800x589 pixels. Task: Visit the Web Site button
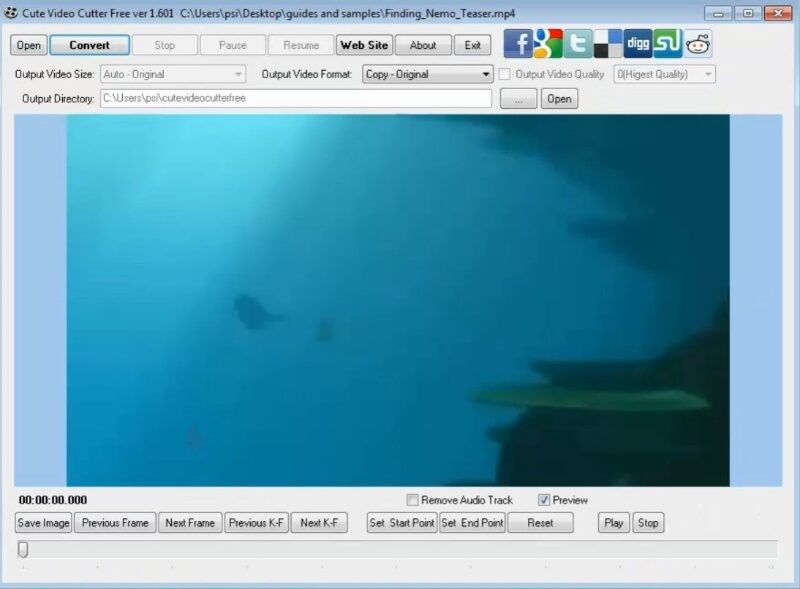[x=364, y=45]
